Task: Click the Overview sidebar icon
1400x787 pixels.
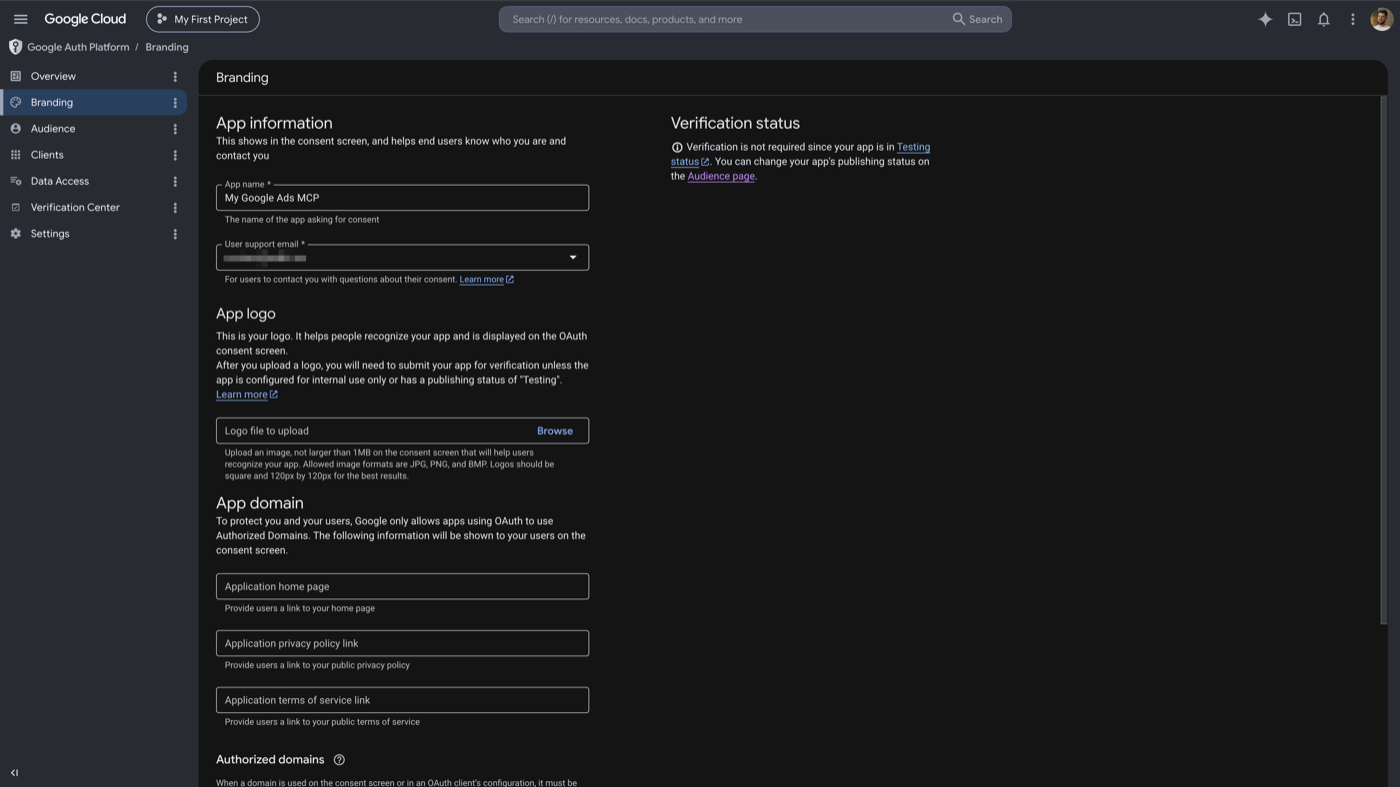Action: pyautogui.click(x=15, y=76)
